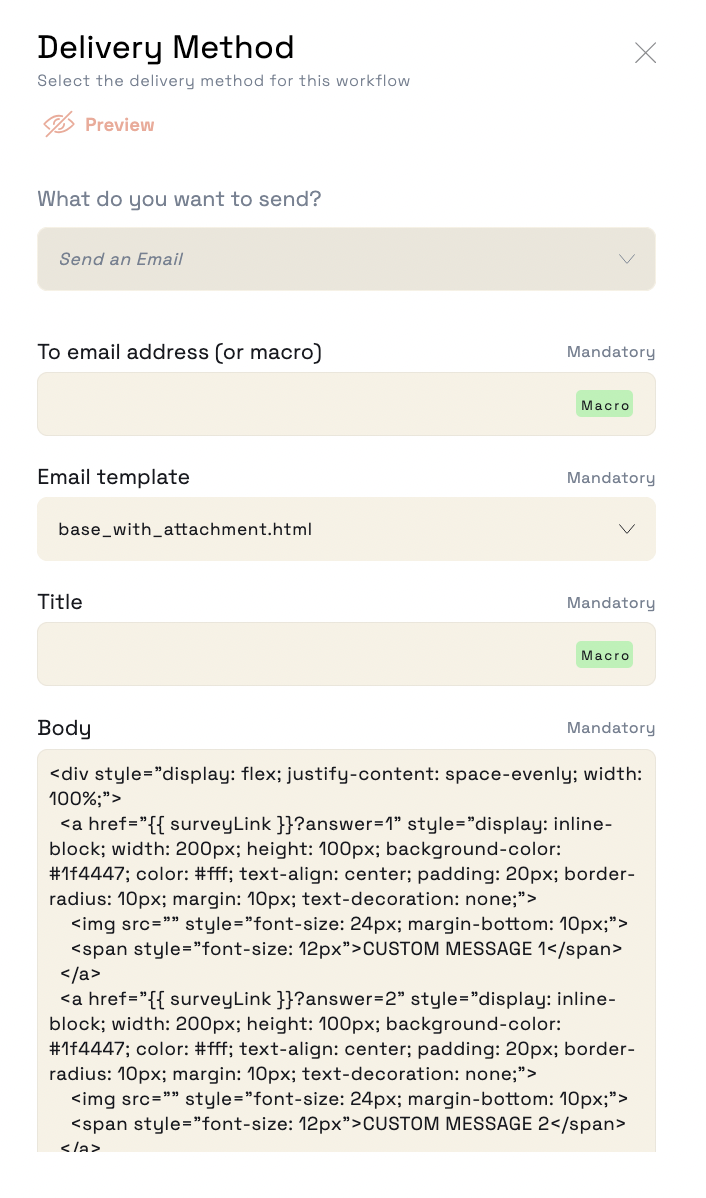Screen dimensions: 706x1198
Task: Click the "What do you want to send?" heading
Action: point(180,199)
